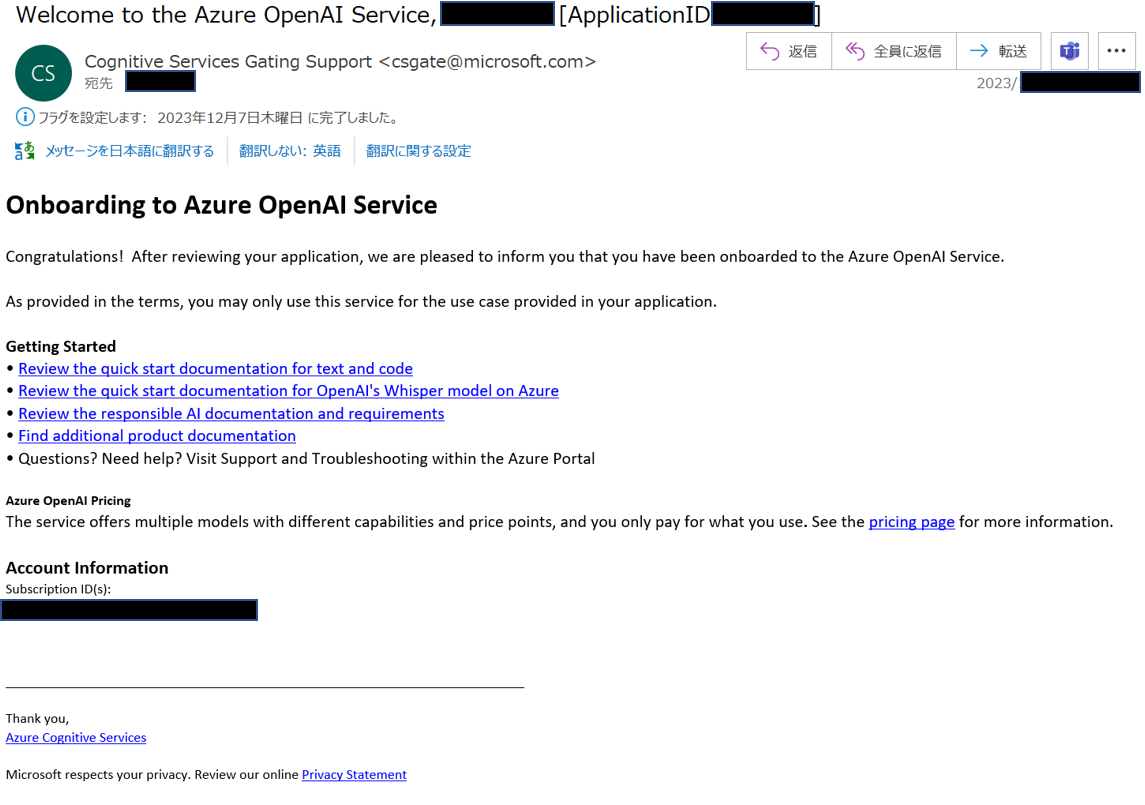Click the Forward arrow icon

(x=979, y=50)
